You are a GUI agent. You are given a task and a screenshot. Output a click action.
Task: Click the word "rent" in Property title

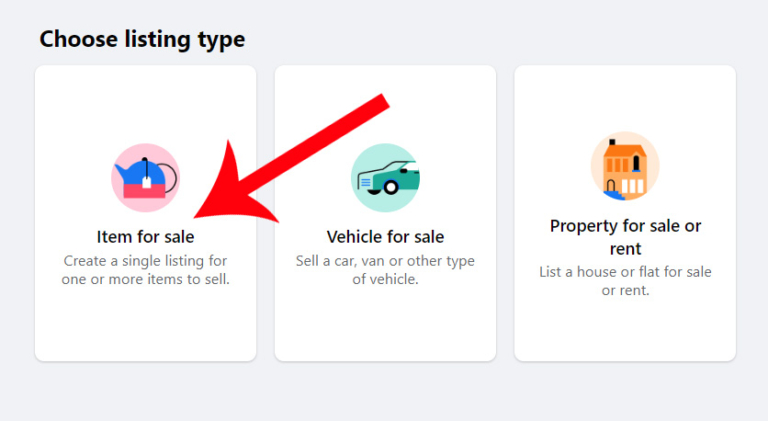tap(625, 248)
